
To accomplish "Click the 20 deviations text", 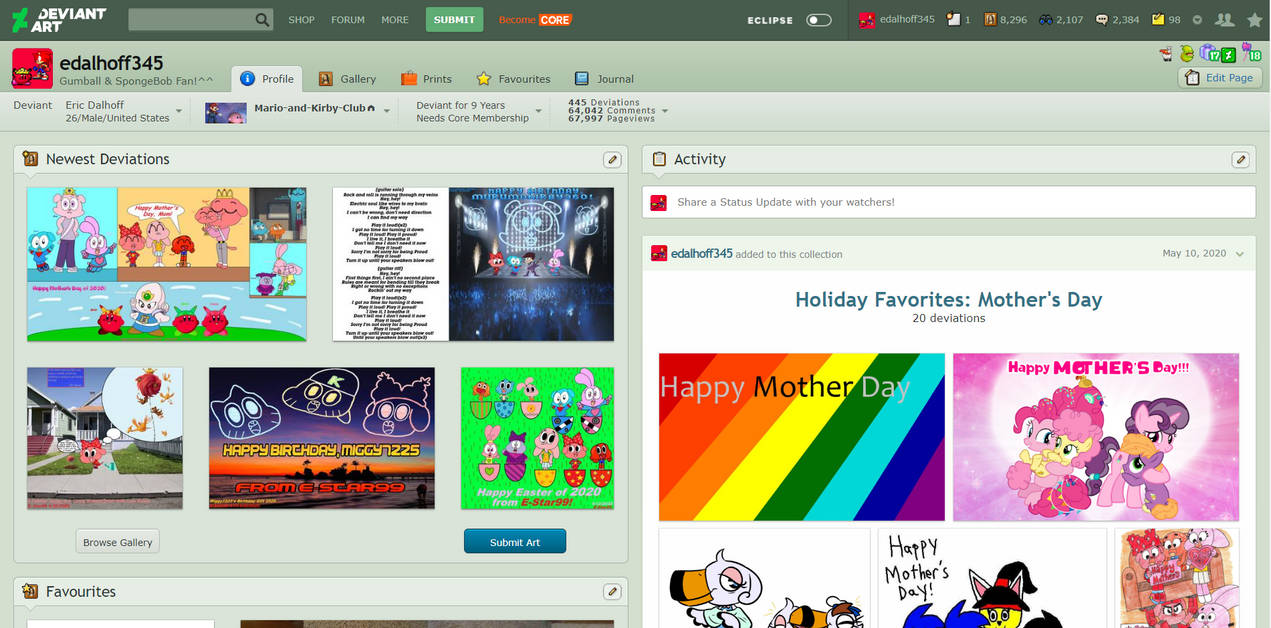I will (x=948, y=319).
